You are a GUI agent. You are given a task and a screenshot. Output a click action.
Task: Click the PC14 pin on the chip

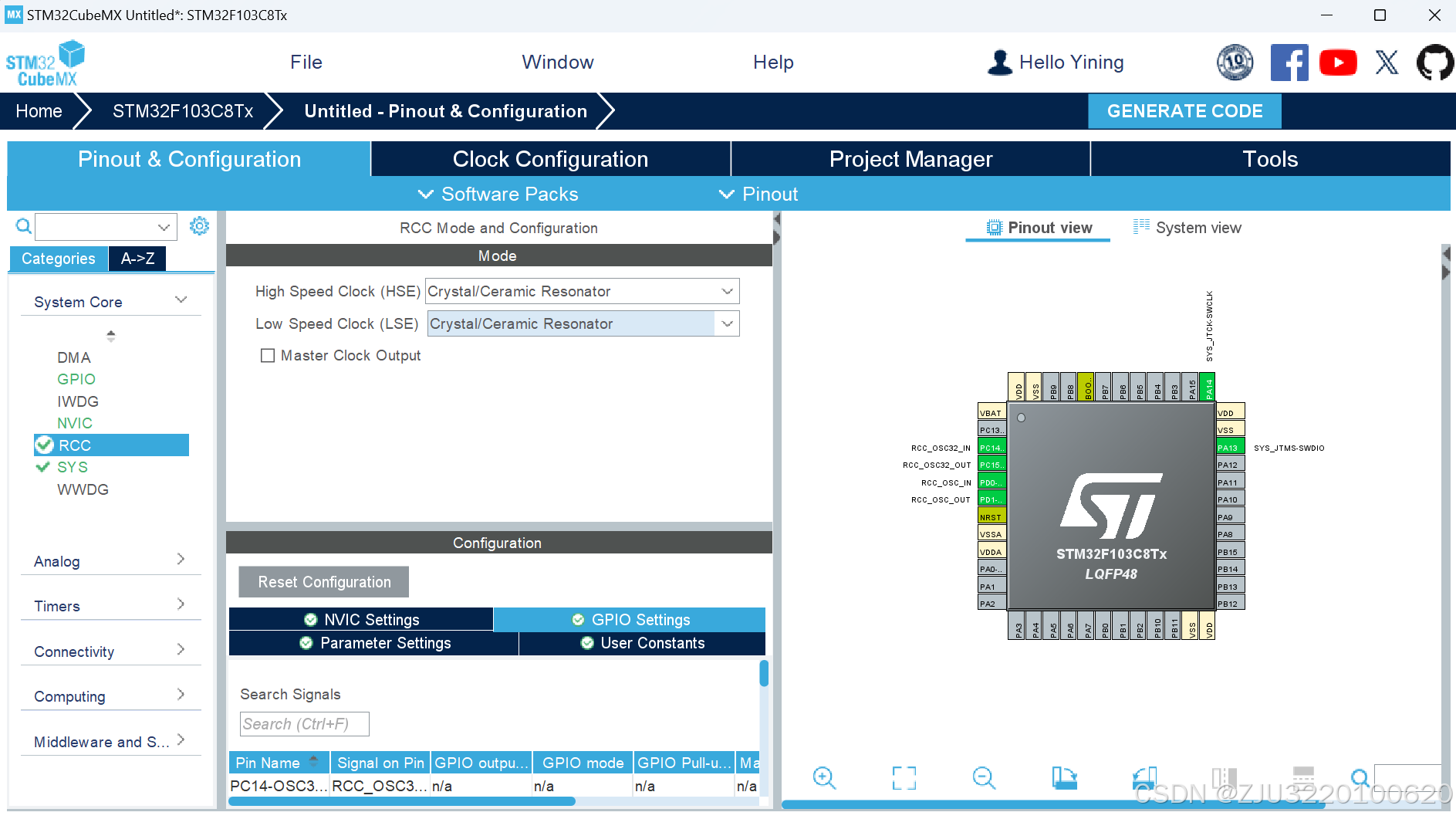click(991, 448)
